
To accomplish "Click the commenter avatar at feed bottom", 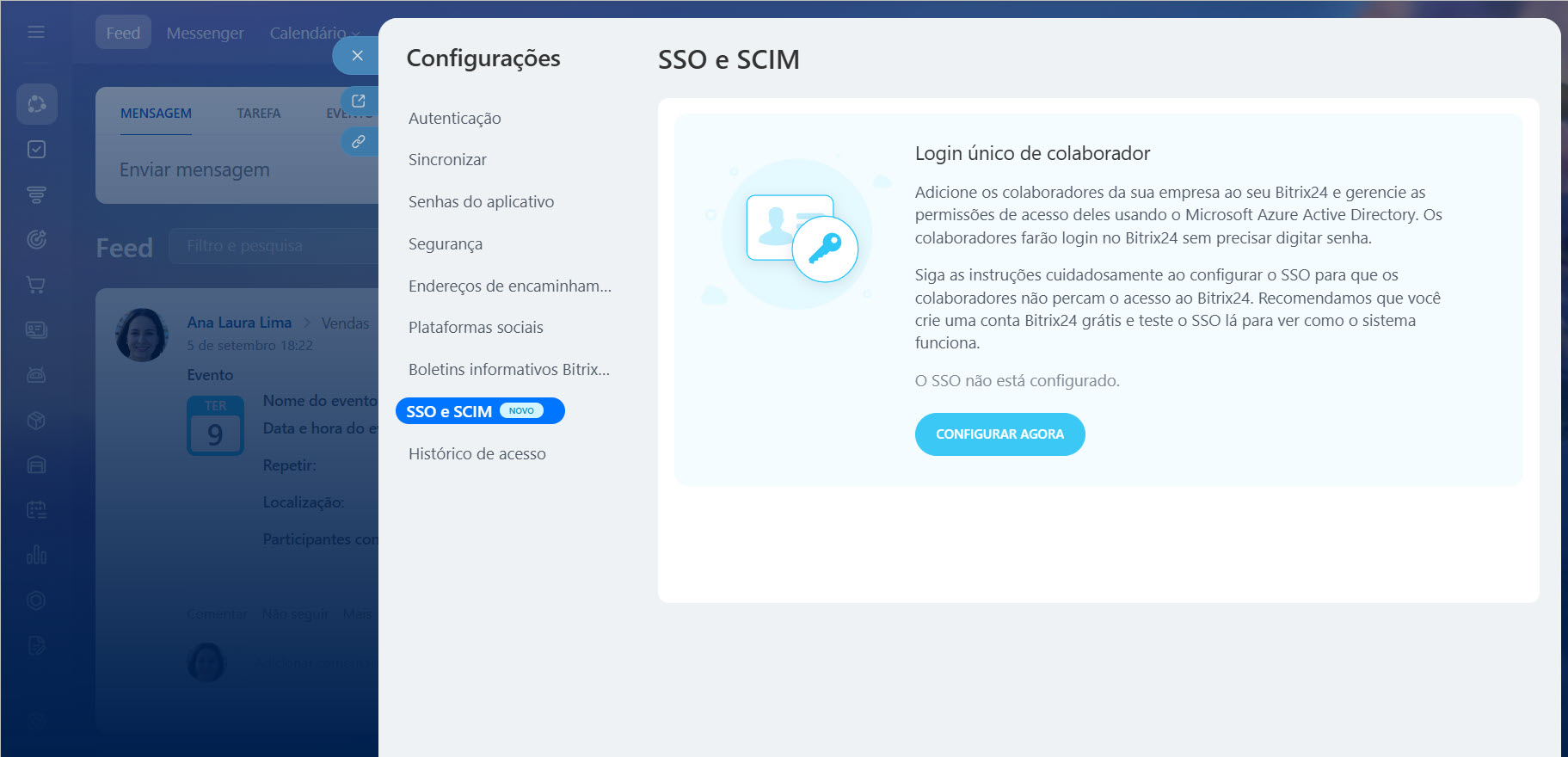I will coord(206,662).
